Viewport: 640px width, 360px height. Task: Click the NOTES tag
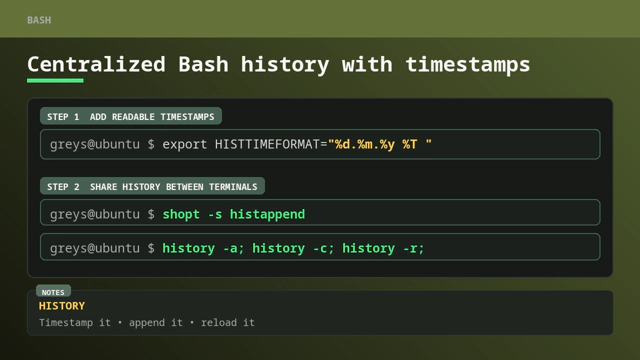coord(53,292)
